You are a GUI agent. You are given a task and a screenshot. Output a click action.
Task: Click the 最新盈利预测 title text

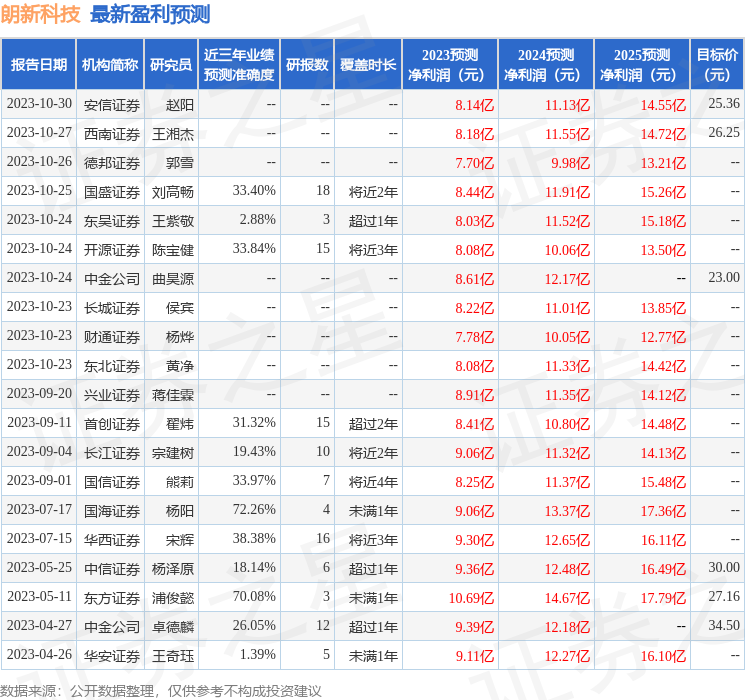[x=150, y=14]
